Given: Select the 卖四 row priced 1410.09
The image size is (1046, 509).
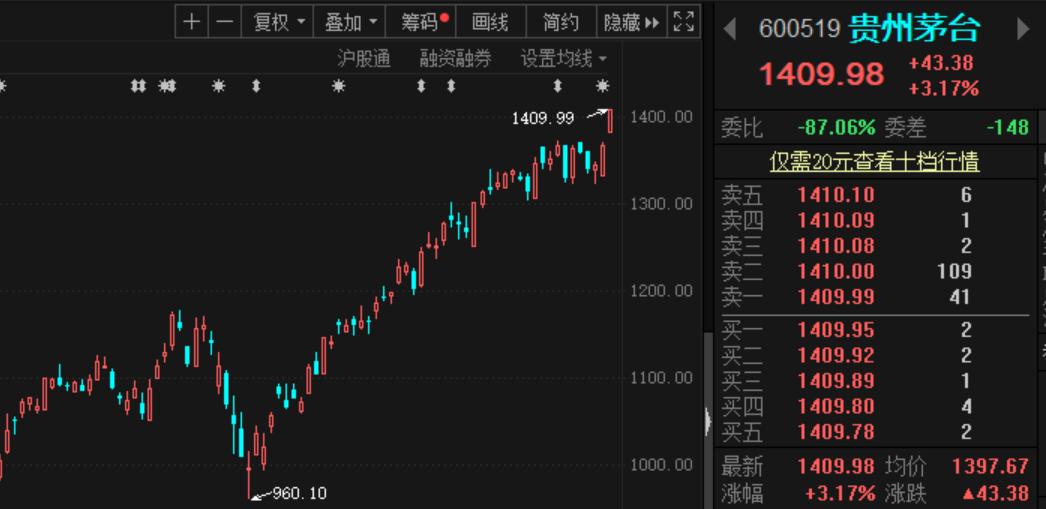Looking at the screenshot, I should point(875,220).
